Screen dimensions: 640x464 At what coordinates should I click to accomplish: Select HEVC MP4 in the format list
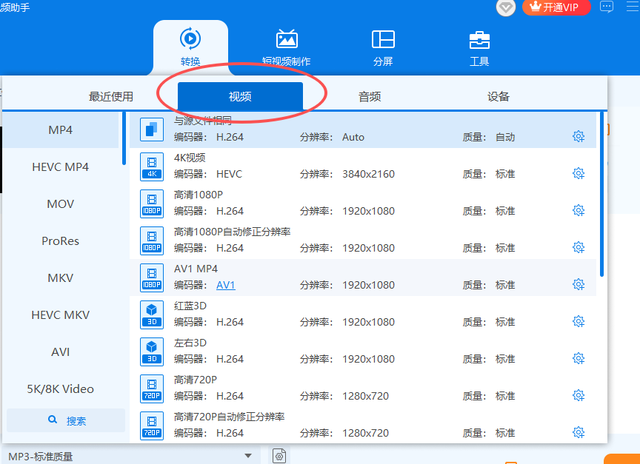click(x=60, y=167)
